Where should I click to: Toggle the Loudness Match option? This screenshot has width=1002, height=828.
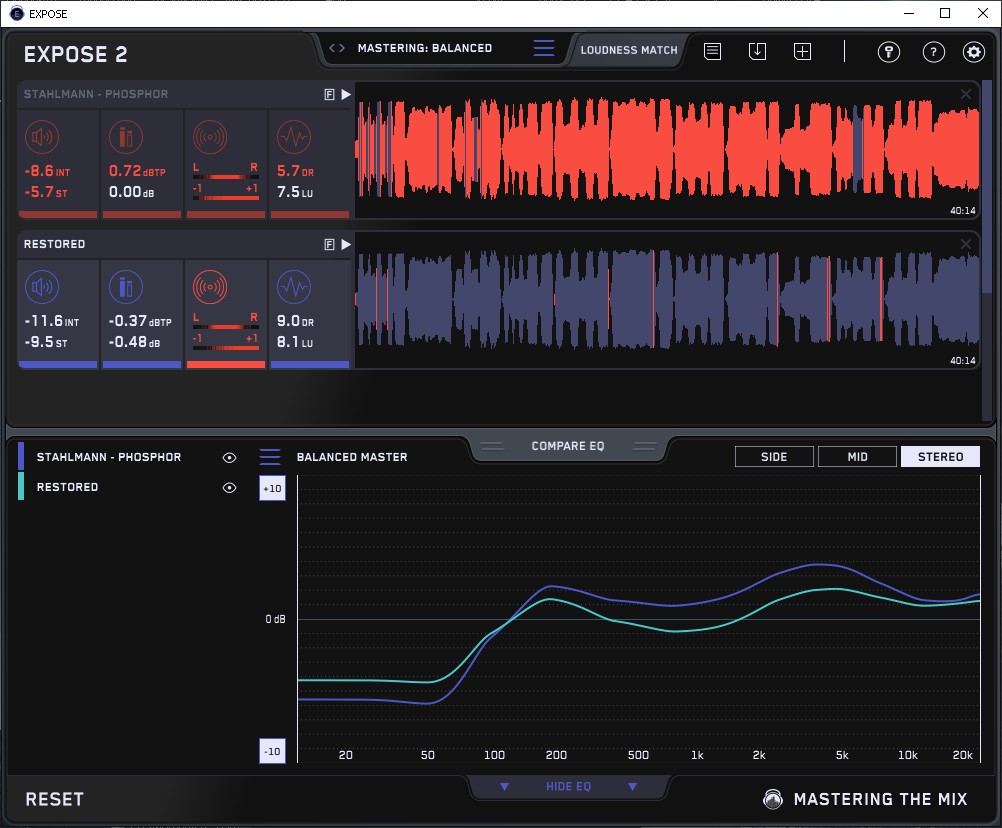click(628, 49)
